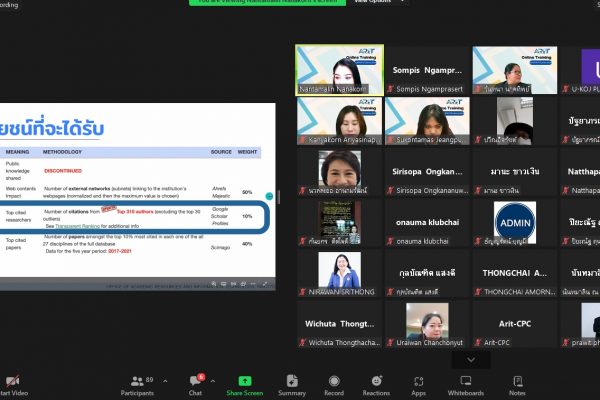Select the onauma klubchai participant tile
600x400 pixels.
coord(427,222)
